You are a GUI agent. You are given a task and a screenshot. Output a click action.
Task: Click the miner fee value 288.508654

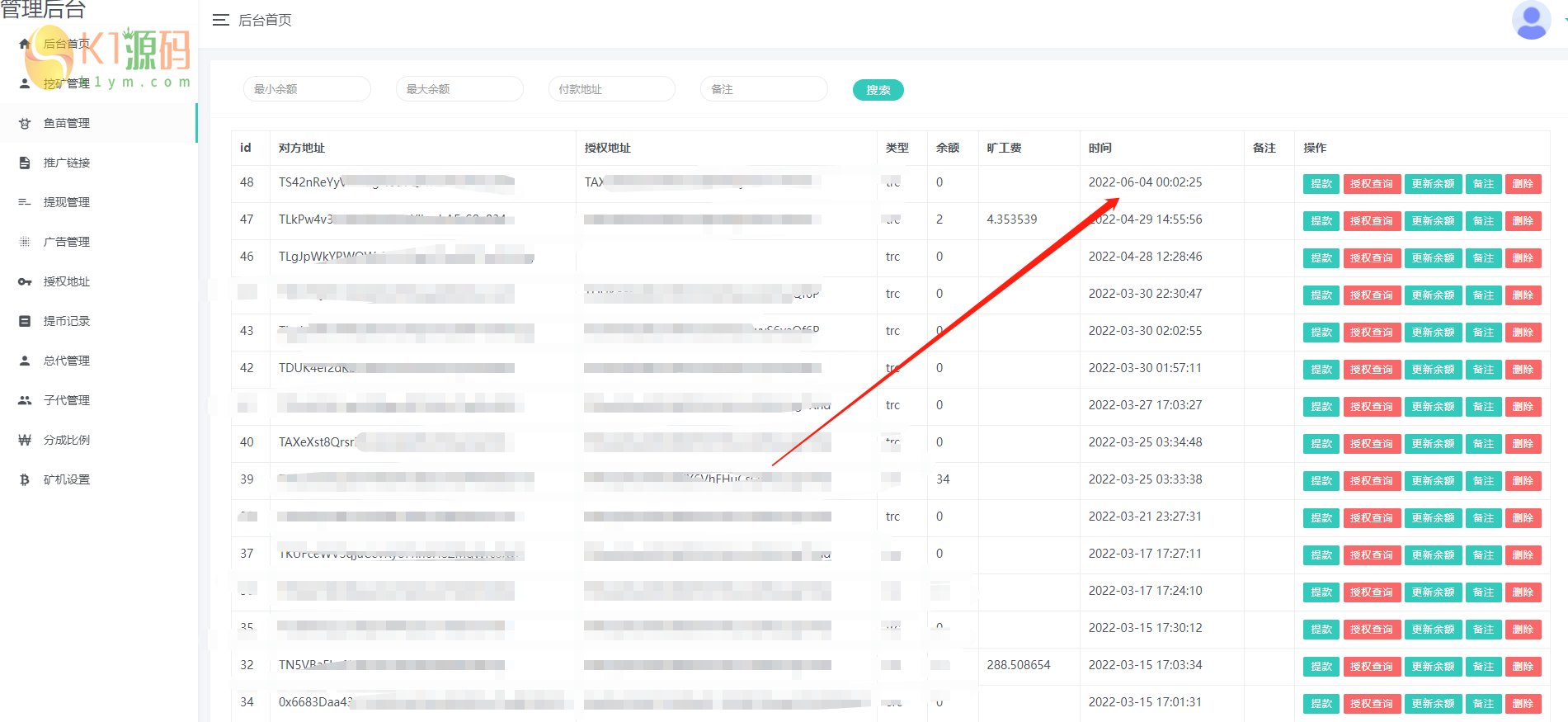[1019, 665]
